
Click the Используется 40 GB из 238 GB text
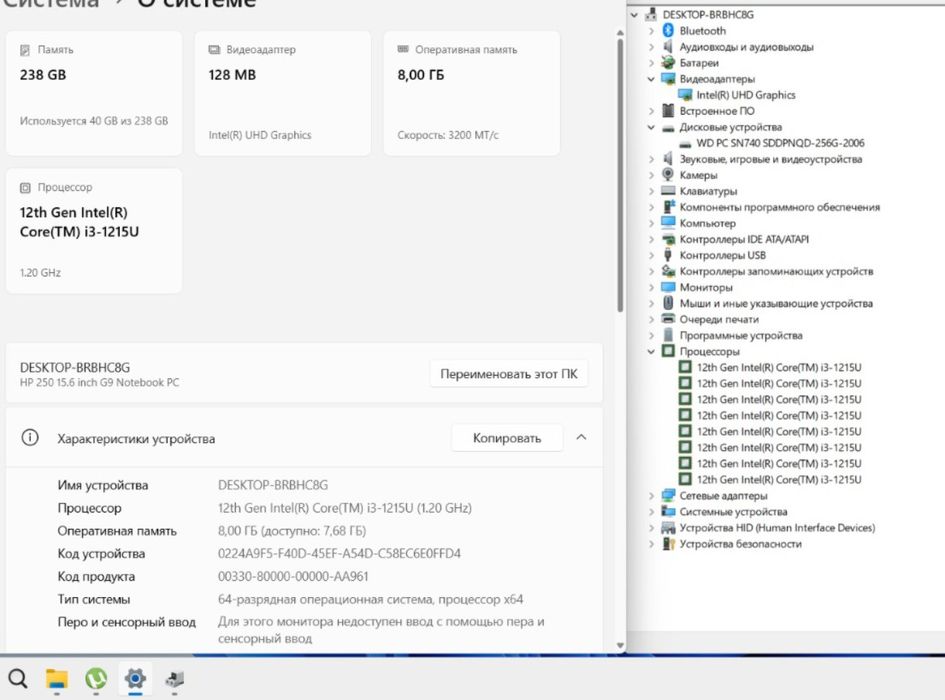tap(94, 121)
